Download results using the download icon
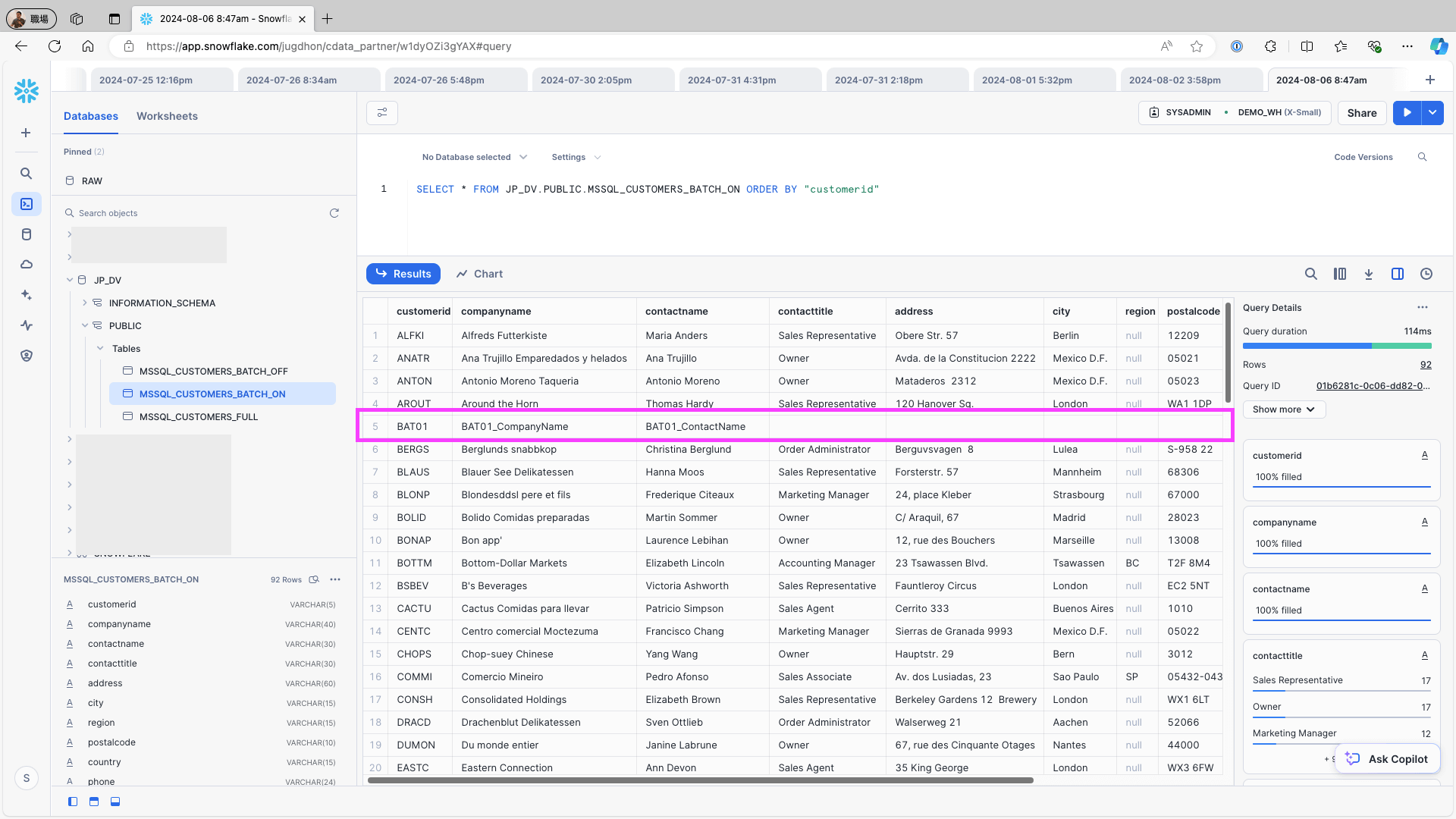Image resolution: width=1456 pixels, height=819 pixels. coord(1369,275)
